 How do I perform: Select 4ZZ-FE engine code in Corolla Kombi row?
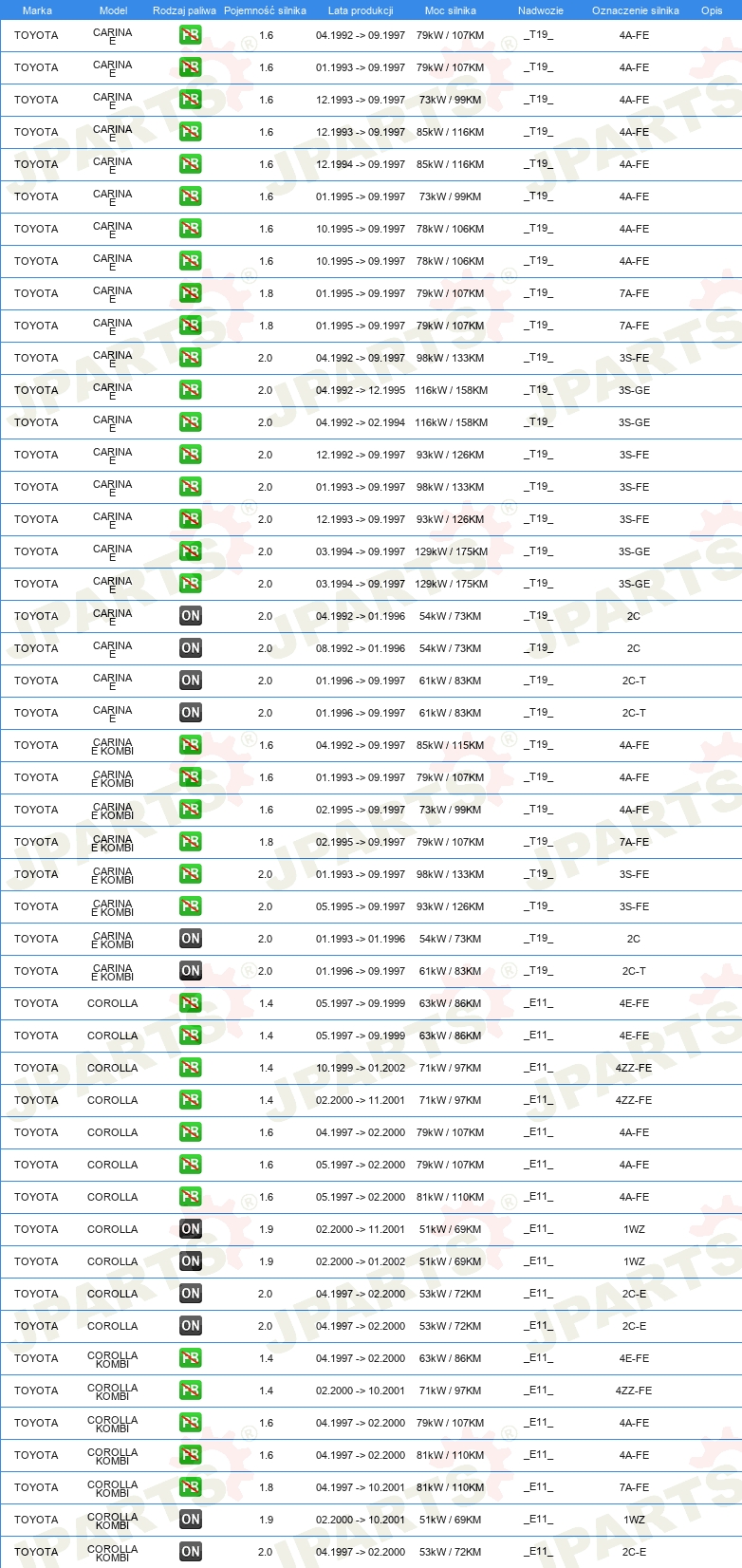(634, 1391)
